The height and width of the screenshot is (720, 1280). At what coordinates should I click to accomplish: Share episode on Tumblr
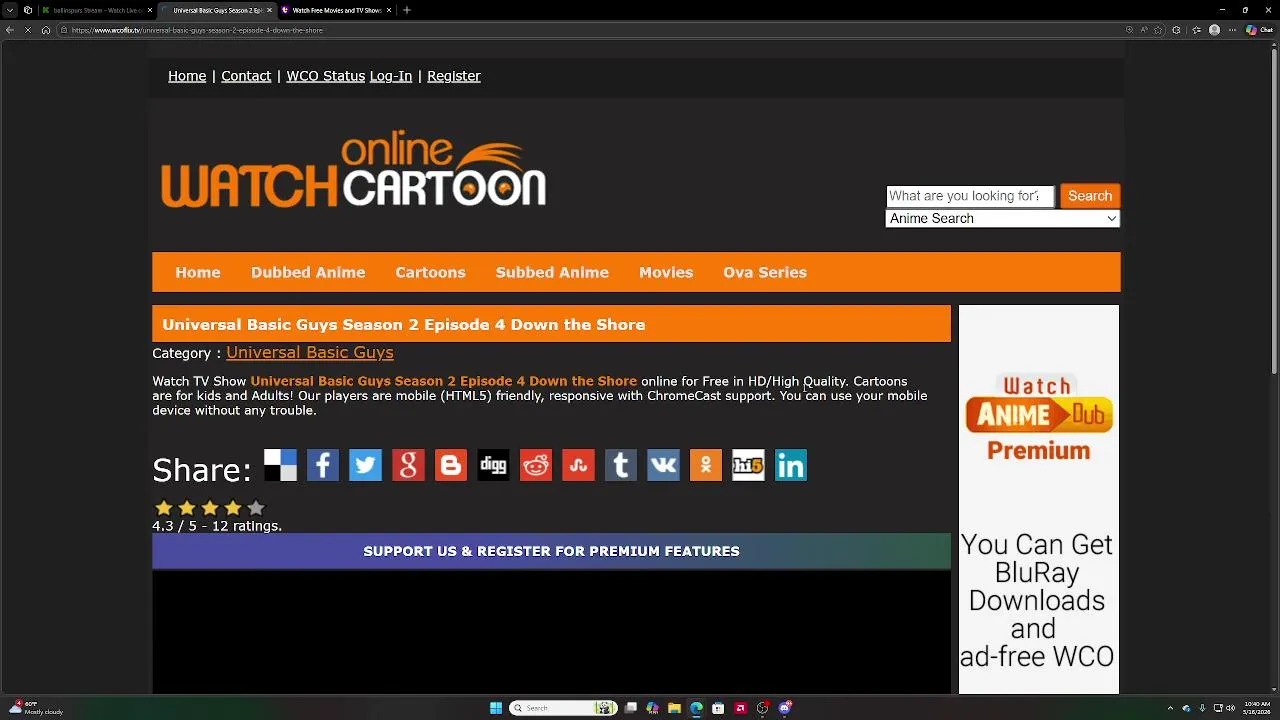pyautogui.click(x=620, y=465)
